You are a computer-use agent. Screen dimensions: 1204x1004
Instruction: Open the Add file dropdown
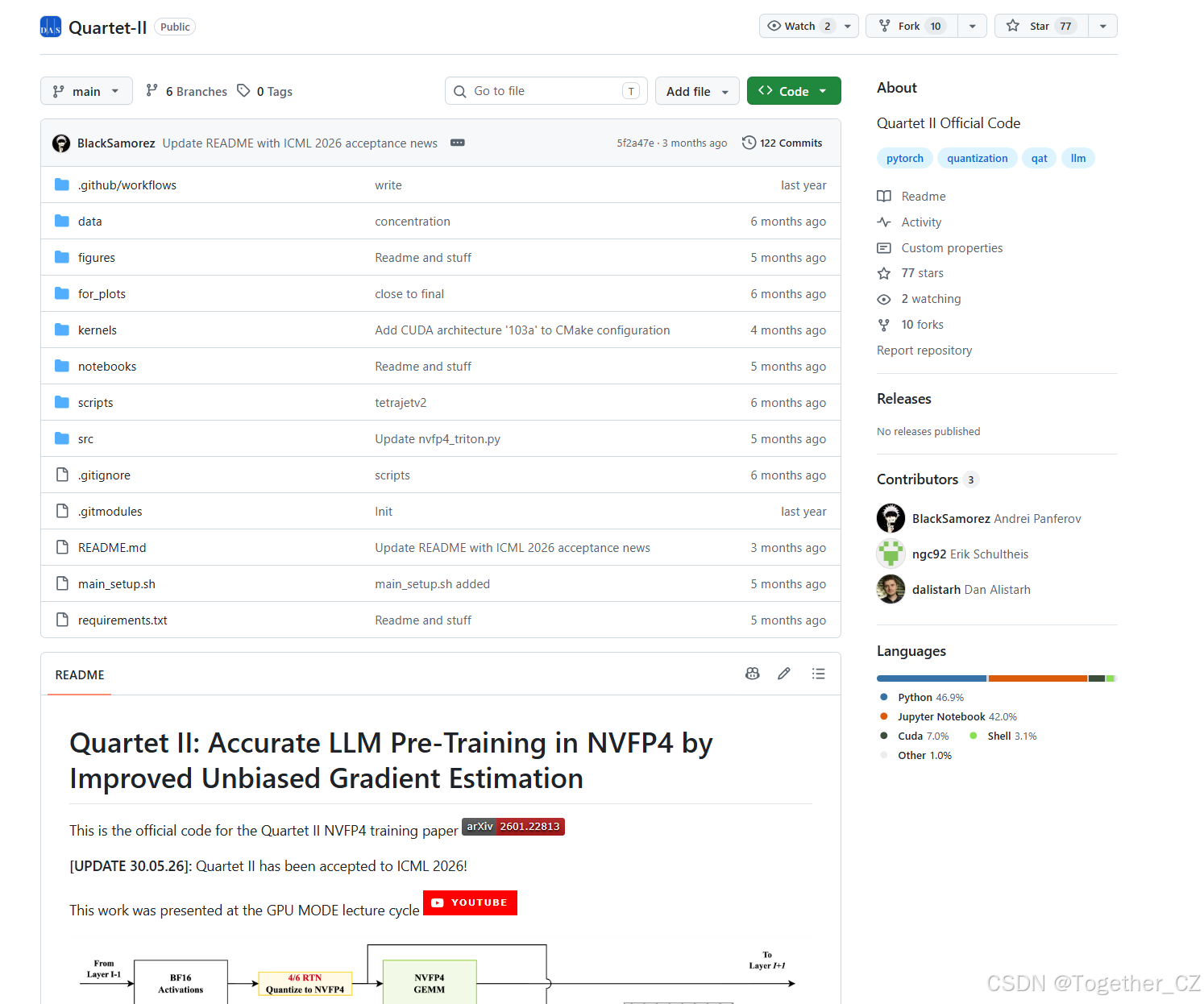pos(698,91)
